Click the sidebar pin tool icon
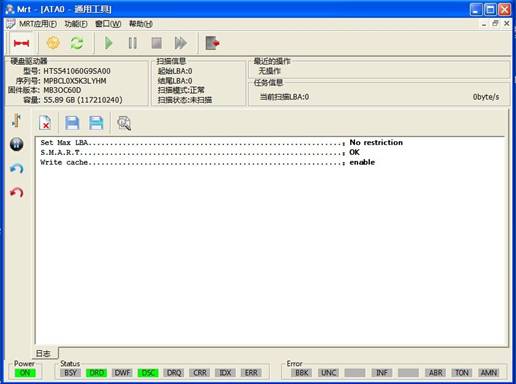The height and width of the screenshot is (384, 516). coord(17,120)
